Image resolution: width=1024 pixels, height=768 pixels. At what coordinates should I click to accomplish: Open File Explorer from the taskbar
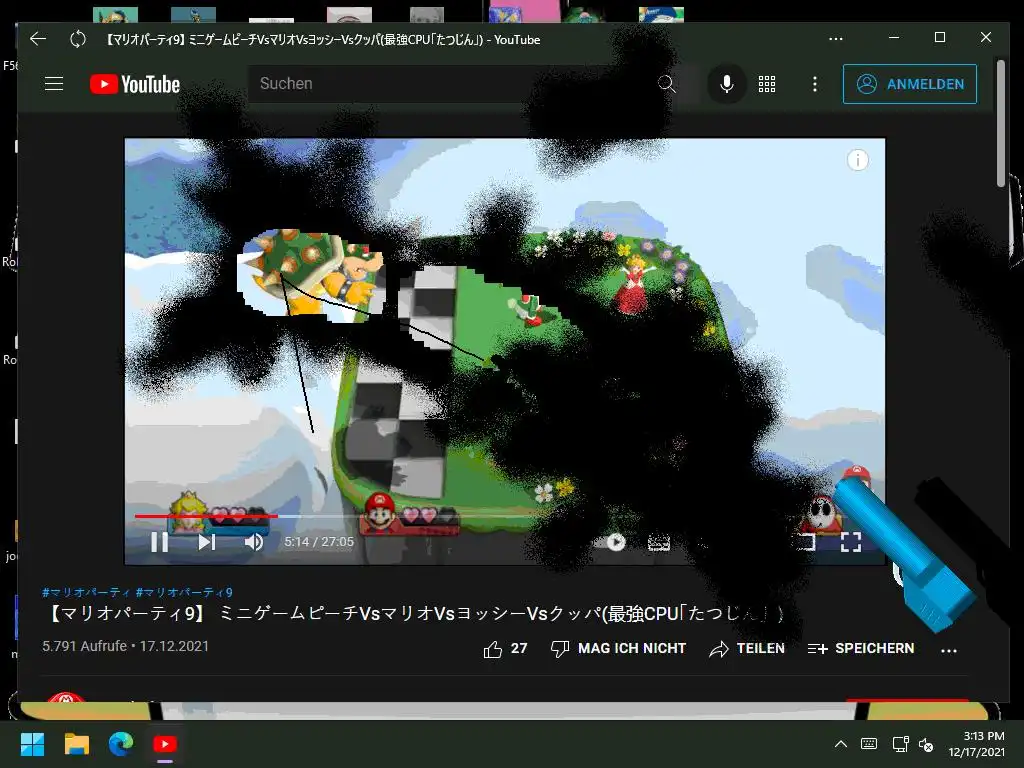[x=76, y=744]
